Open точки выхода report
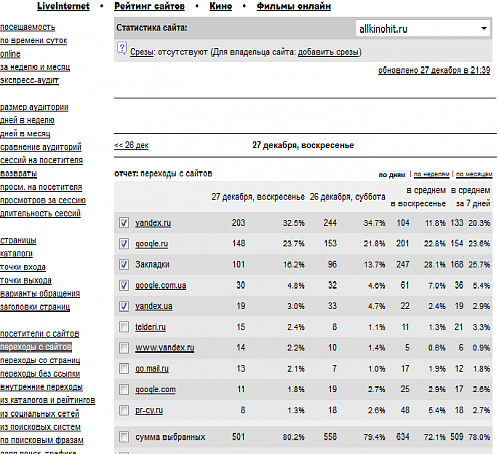Viewport: 499px width, 454px height. click(26, 280)
